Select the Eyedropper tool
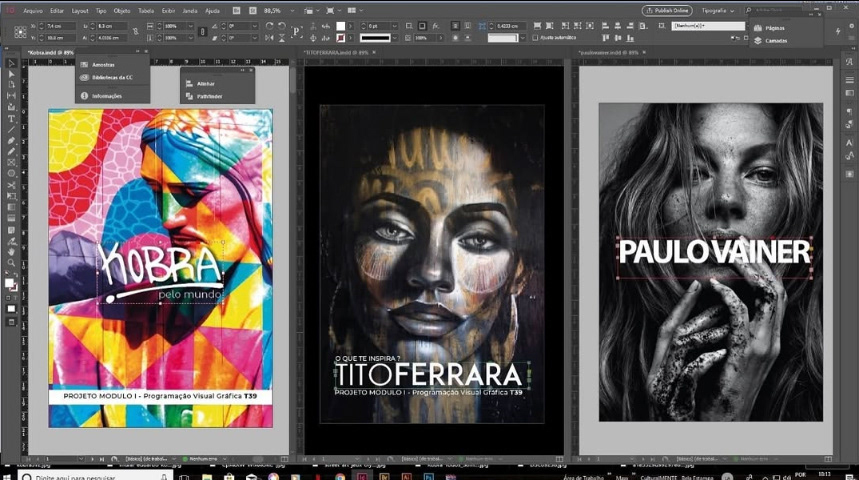This screenshot has width=859, height=480. tap(11, 241)
